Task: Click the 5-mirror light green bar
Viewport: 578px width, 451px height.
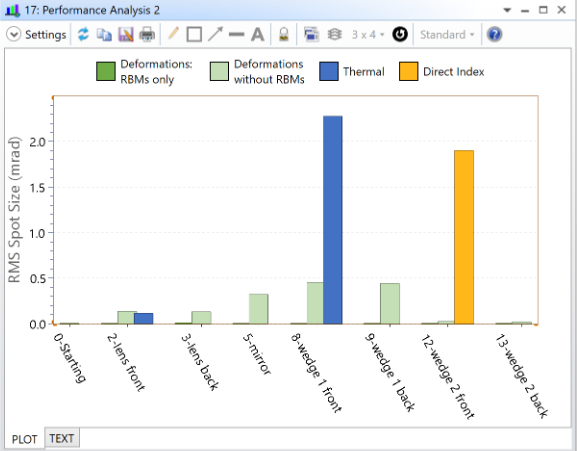Action: click(x=258, y=309)
